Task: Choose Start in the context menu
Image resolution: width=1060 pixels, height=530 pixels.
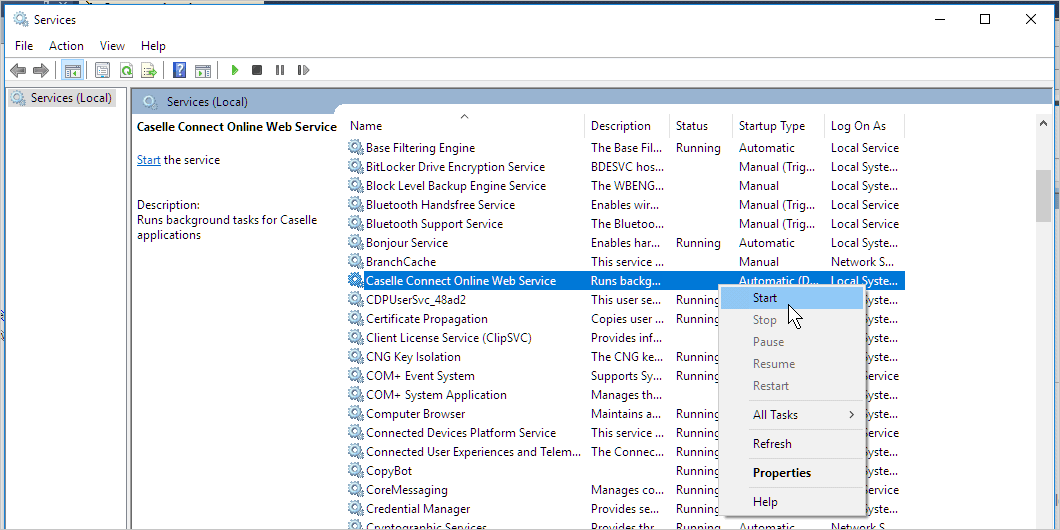Action: 792,297
